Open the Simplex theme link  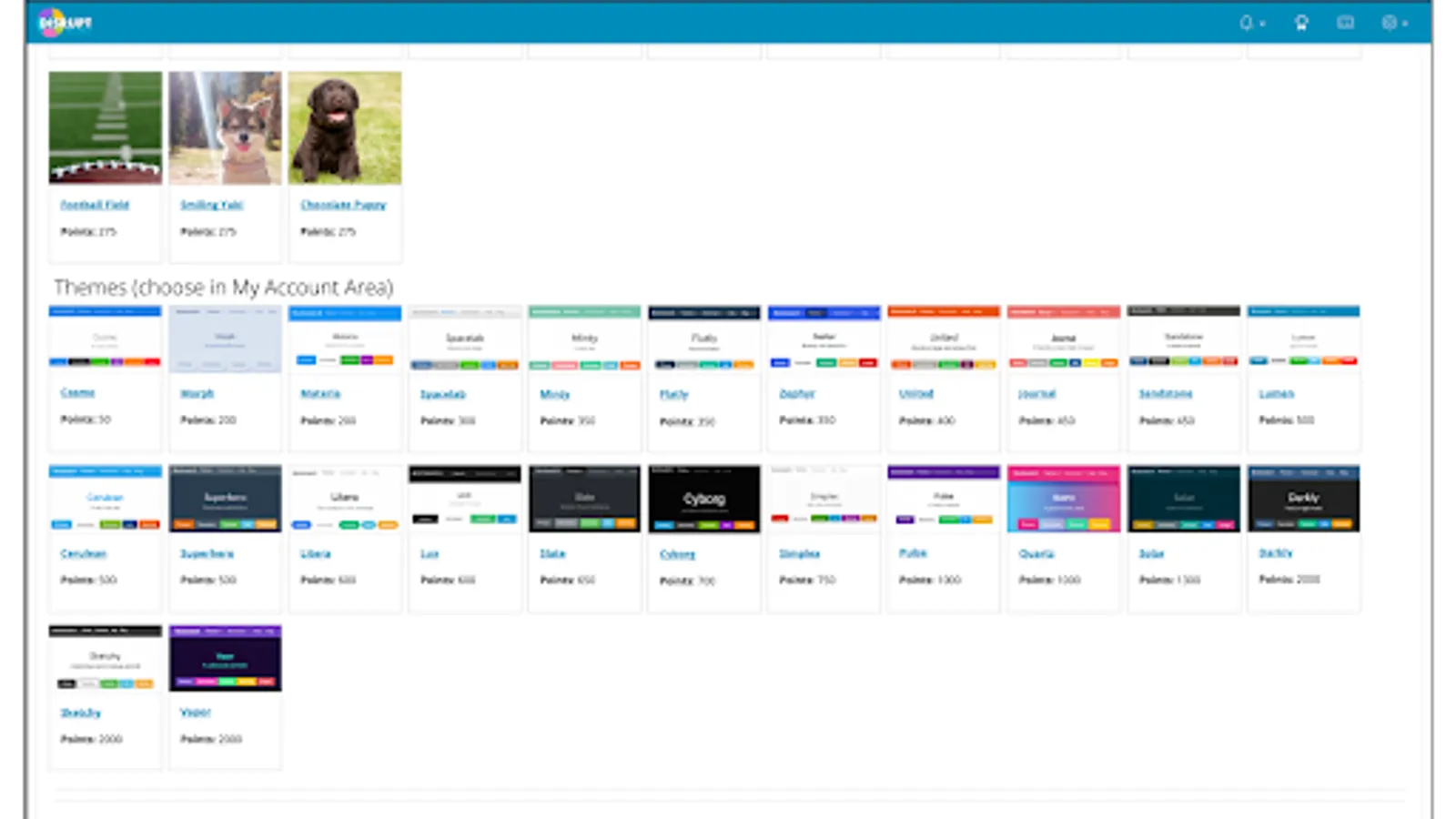[800, 553]
